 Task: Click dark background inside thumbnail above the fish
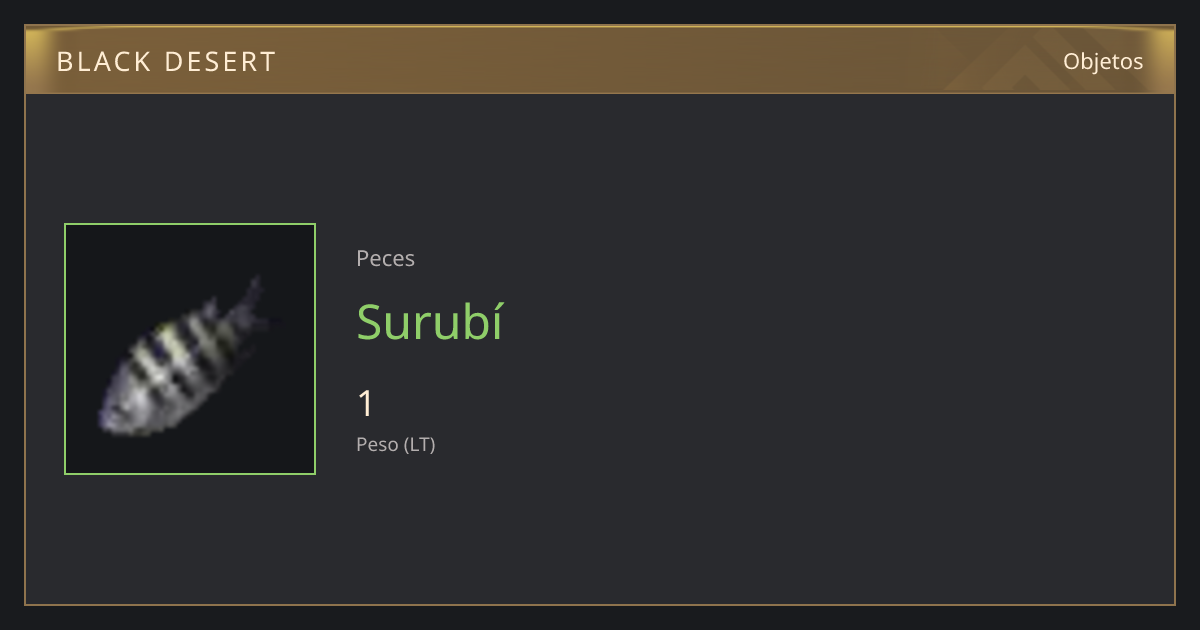(x=160, y=255)
